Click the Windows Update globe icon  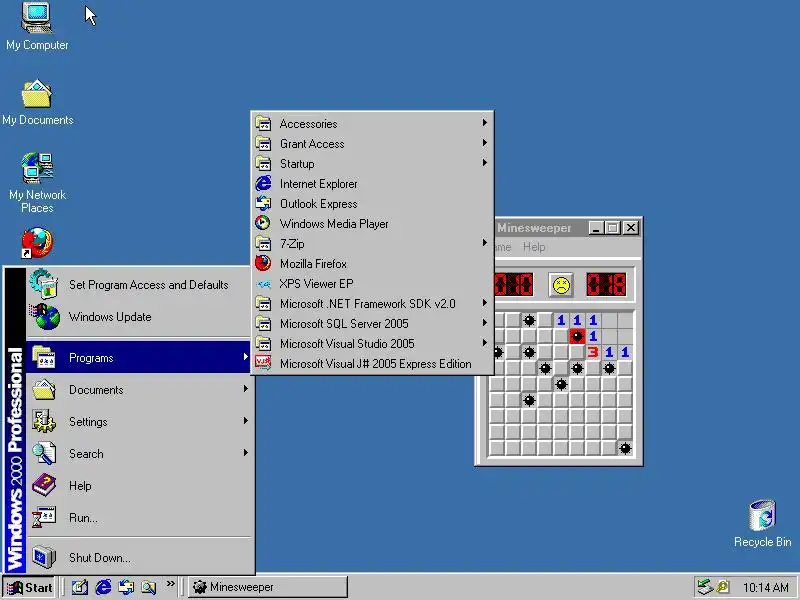tap(45, 316)
